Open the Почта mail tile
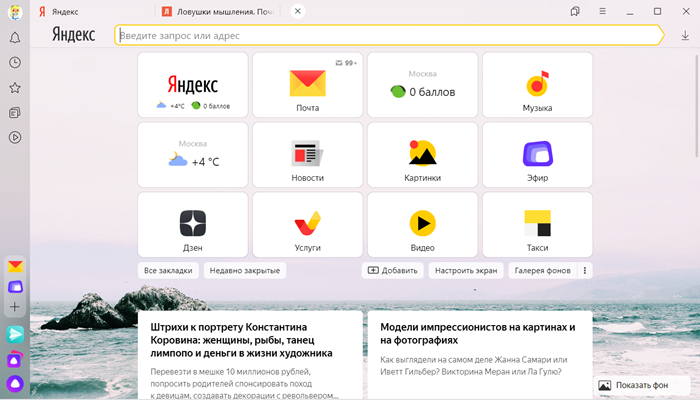 point(308,85)
